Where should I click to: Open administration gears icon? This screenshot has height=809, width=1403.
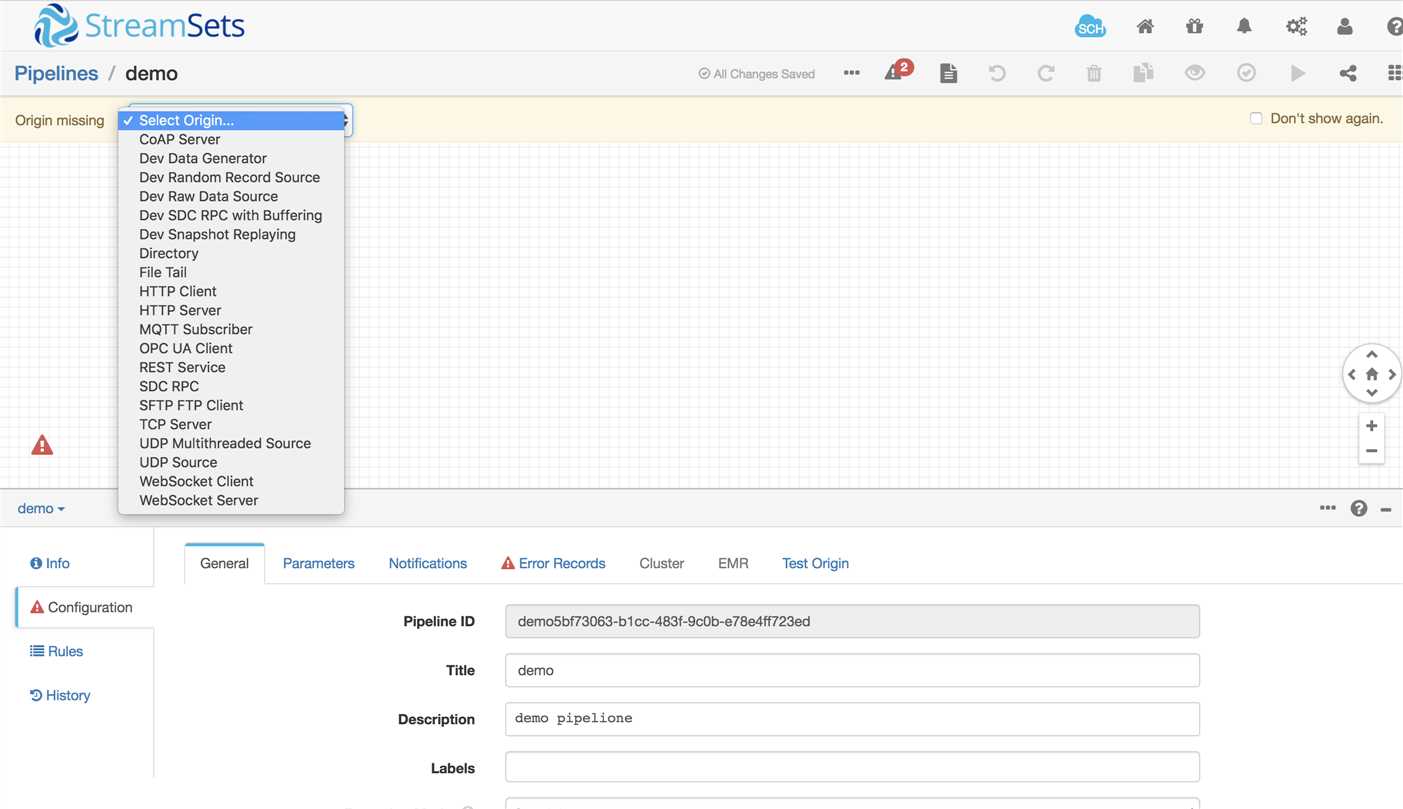tap(1296, 27)
